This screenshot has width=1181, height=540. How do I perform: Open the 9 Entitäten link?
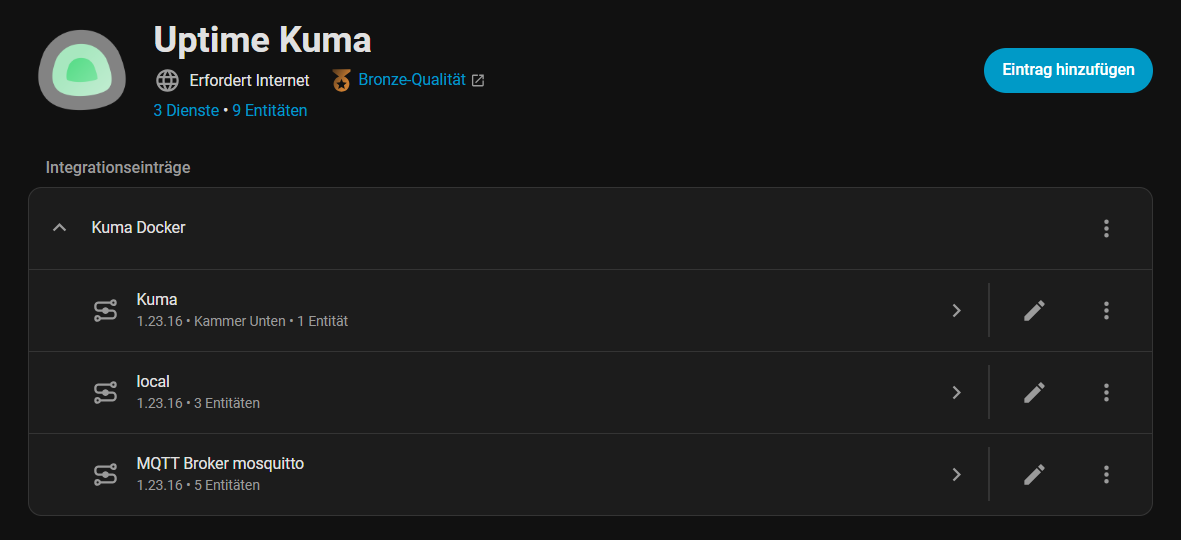click(x=270, y=111)
